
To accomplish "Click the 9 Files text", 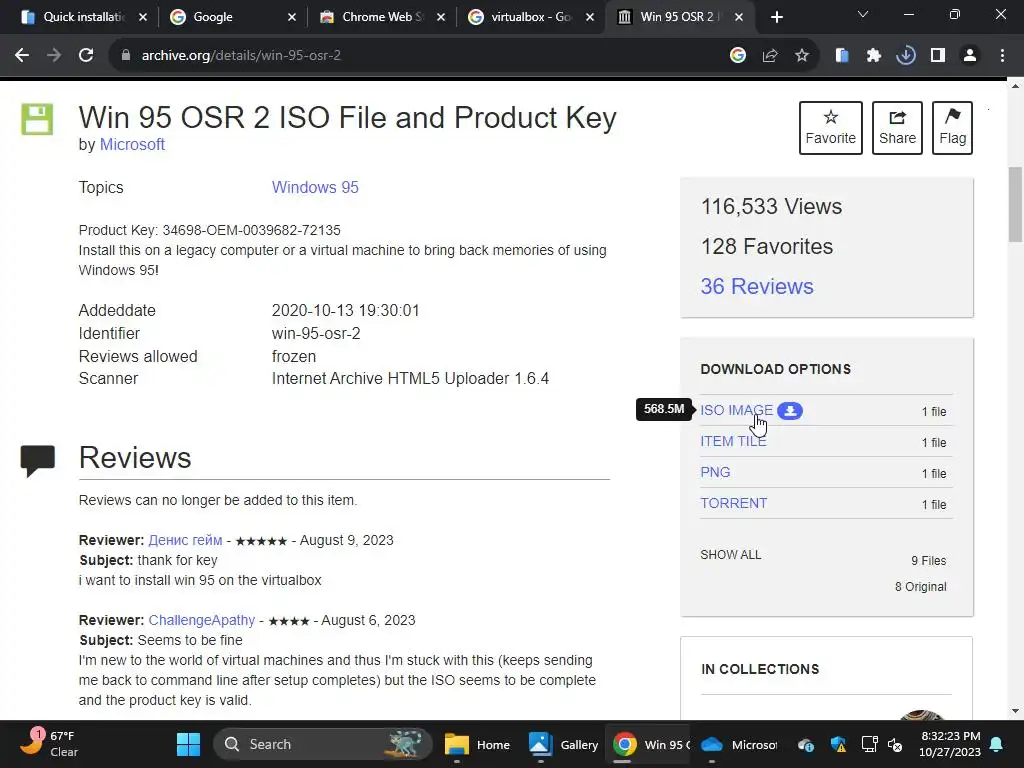I will pyautogui.click(x=929, y=560).
